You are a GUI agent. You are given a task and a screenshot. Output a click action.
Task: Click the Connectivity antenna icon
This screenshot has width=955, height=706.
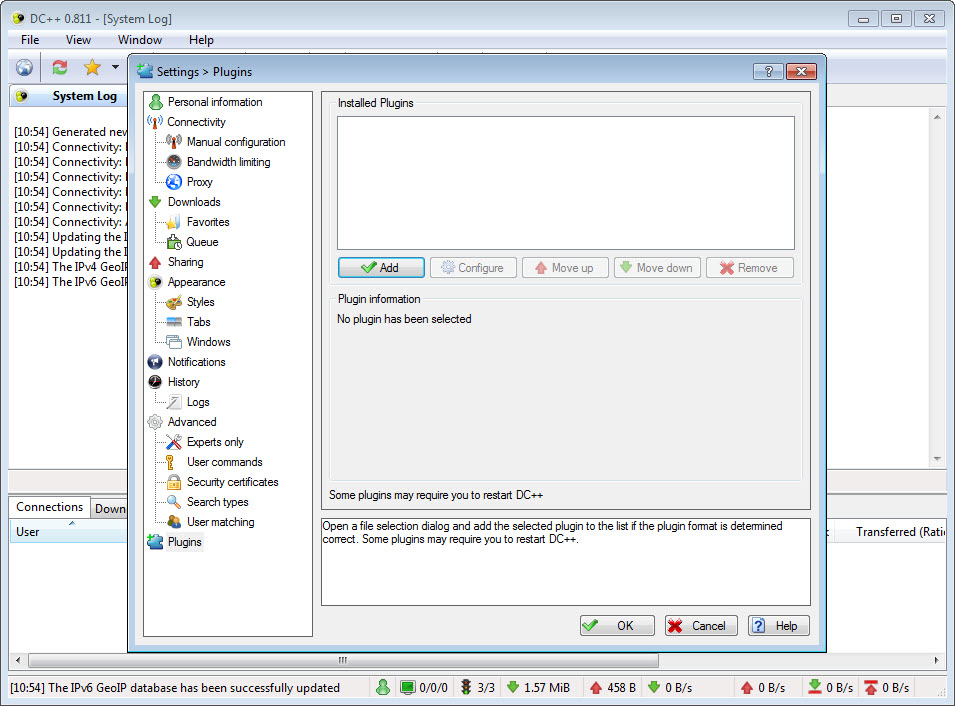tap(155, 122)
